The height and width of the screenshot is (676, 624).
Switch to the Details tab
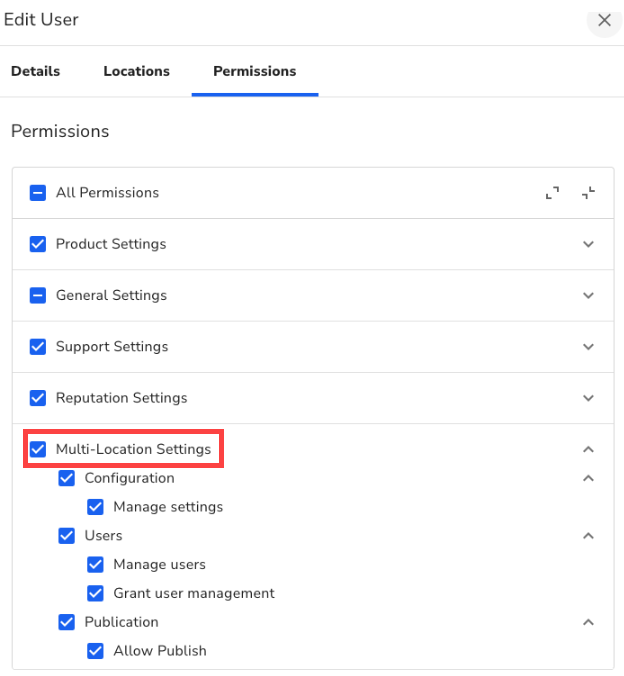(x=35, y=71)
